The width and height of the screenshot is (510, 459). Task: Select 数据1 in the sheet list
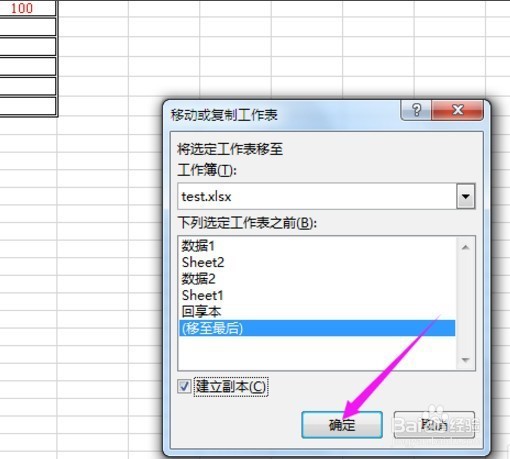317,246
